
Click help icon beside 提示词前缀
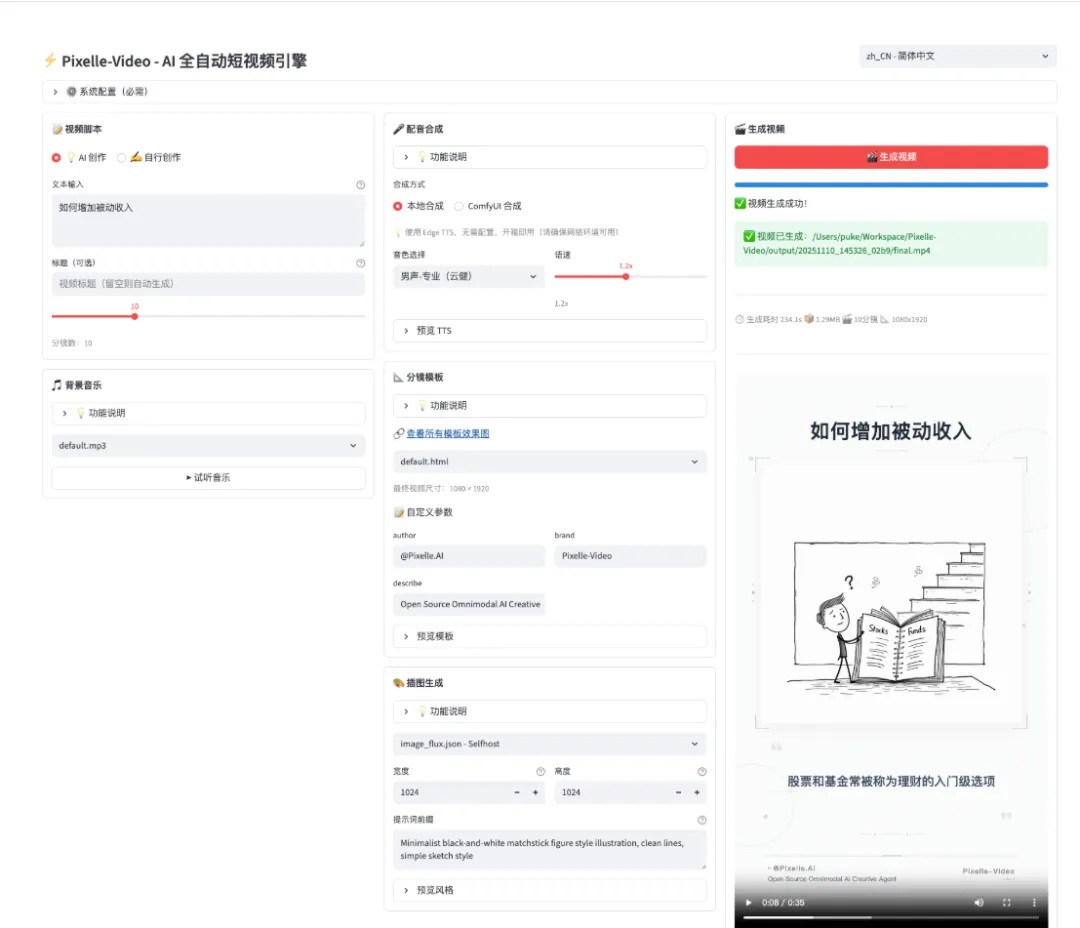click(701, 820)
